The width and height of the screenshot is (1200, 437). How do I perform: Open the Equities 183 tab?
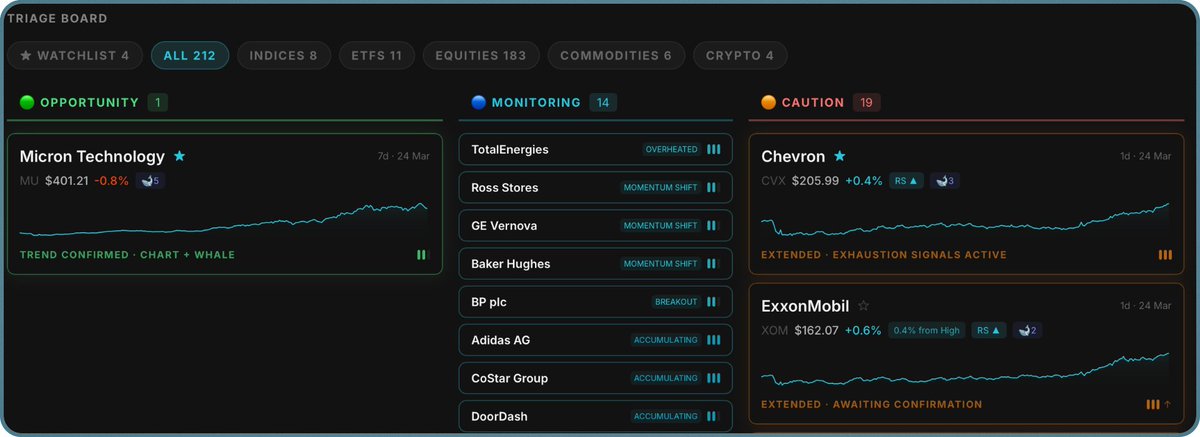(x=481, y=55)
